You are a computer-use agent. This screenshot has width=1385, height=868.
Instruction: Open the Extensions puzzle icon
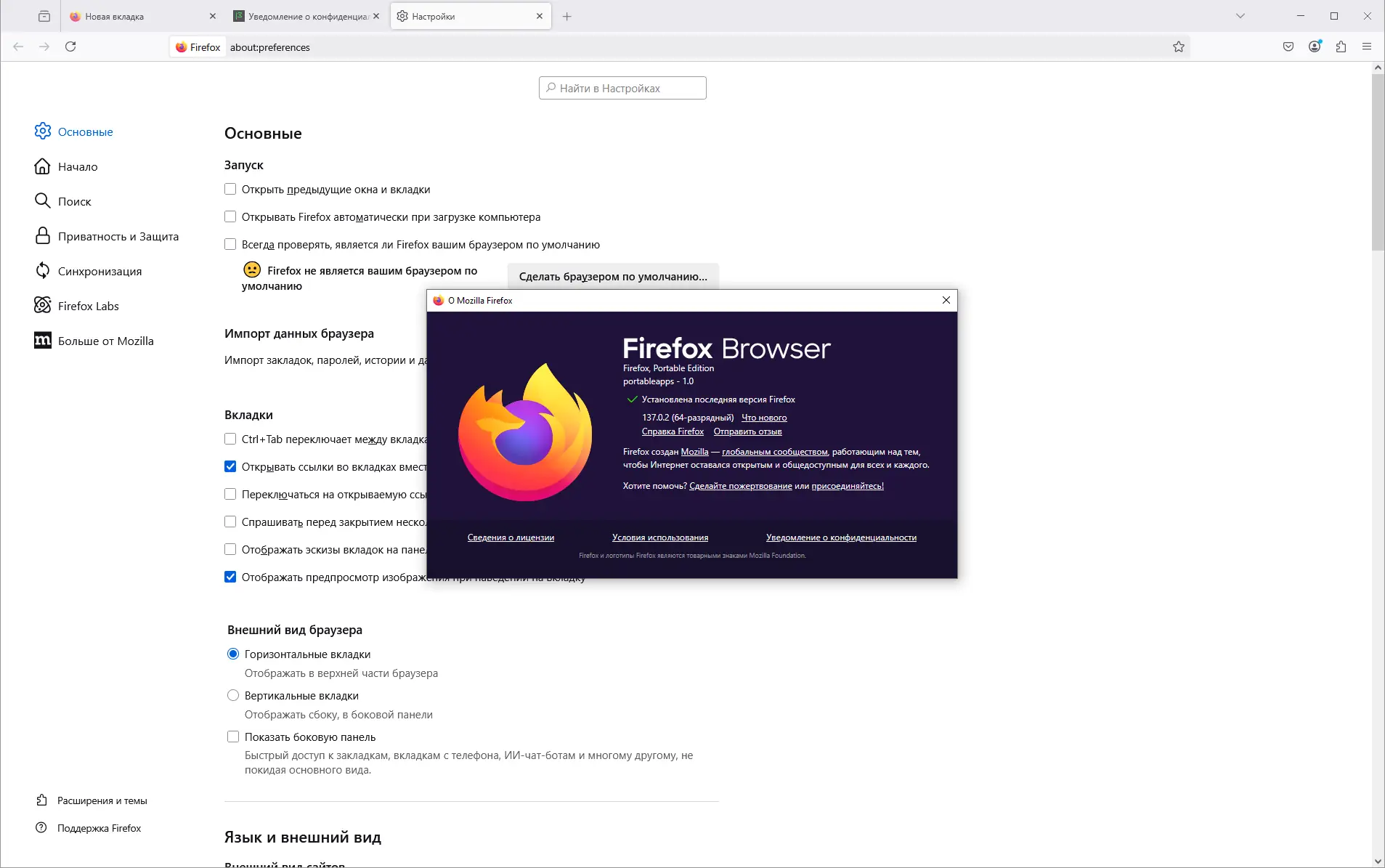click(x=1341, y=46)
